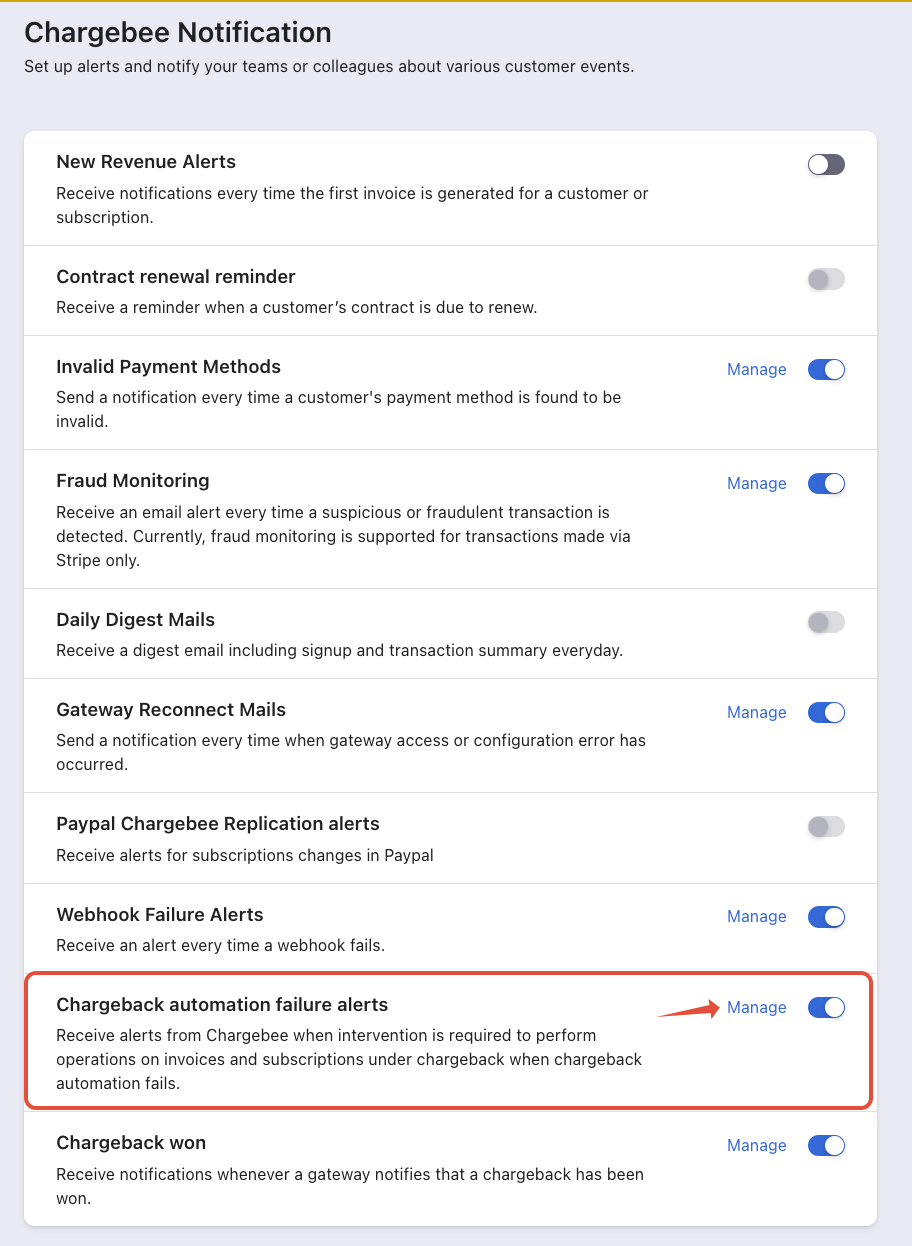Image resolution: width=912 pixels, height=1246 pixels.
Task: Disable the Chargeback won toggle
Action: tap(826, 1146)
